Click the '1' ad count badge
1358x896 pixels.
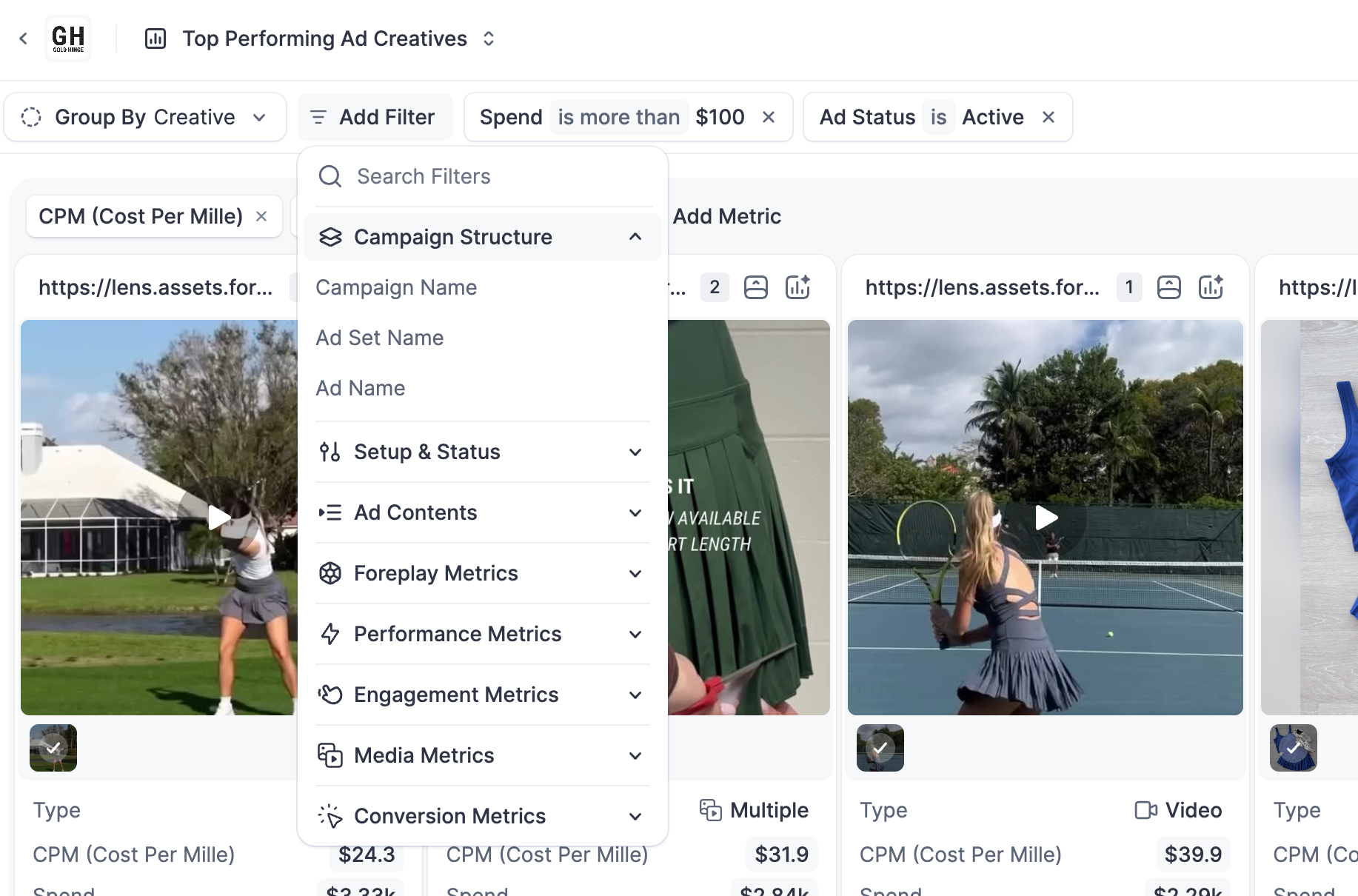1128,287
